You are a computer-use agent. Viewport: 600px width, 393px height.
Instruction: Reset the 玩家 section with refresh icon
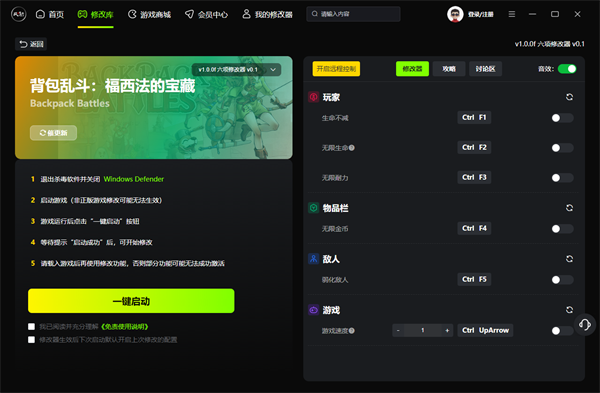[x=569, y=97]
